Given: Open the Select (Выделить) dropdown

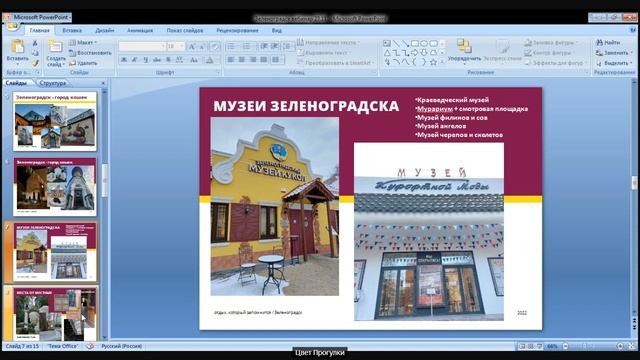Looking at the screenshot, I should click(614, 63).
